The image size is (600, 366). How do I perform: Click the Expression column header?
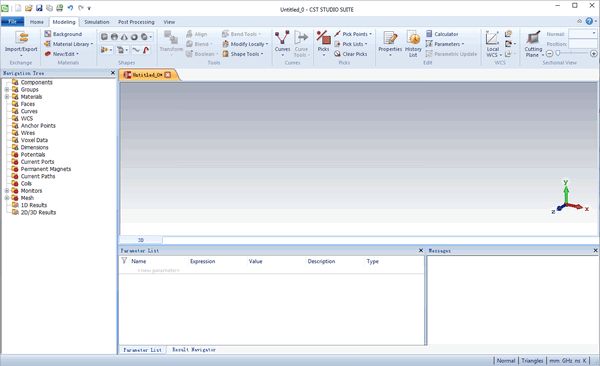pyautogui.click(x=202, y=261)
